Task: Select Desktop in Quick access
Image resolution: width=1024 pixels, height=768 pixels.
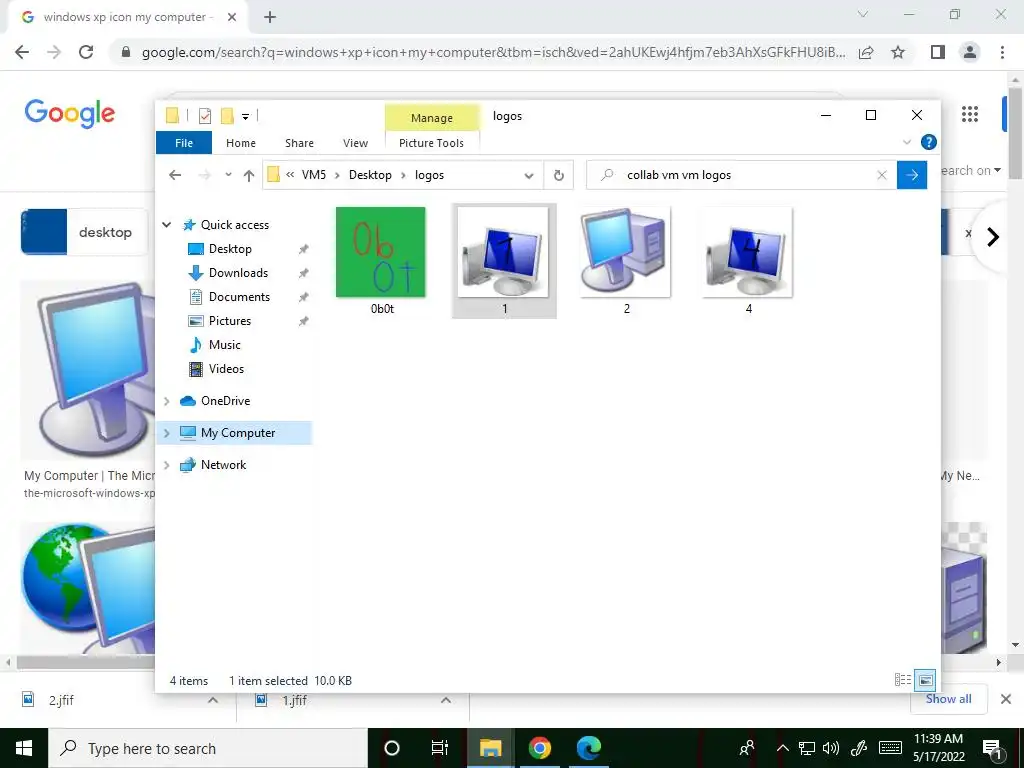Action: [230, 249]
